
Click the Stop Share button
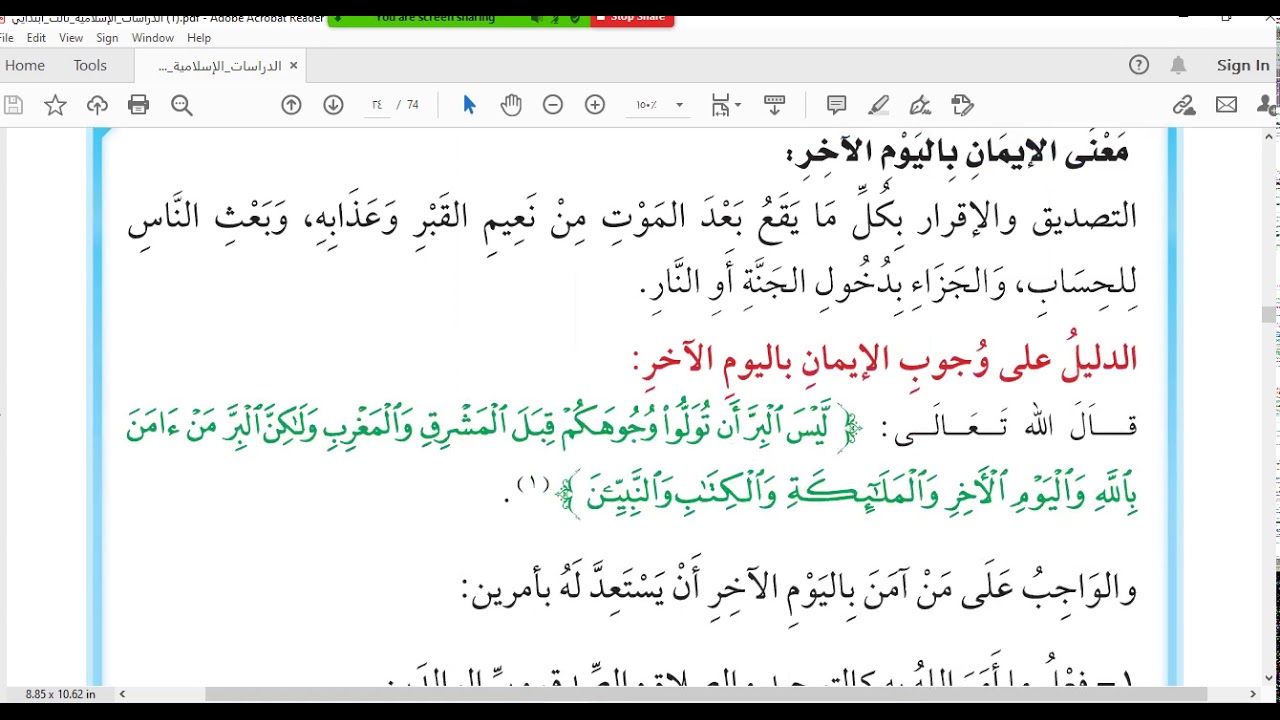click(631, 18)
